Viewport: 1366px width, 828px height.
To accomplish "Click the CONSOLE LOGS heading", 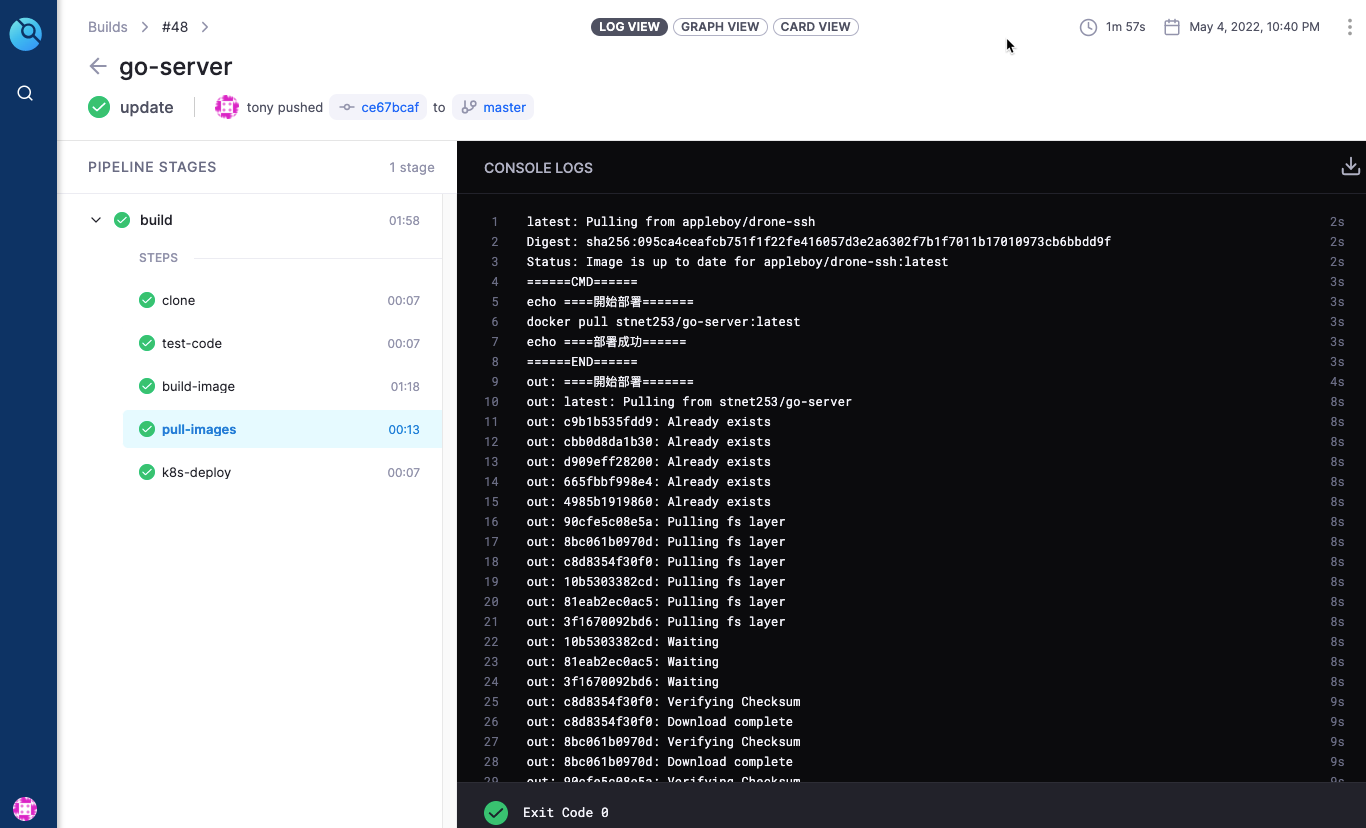I will (x=538, y=168).
